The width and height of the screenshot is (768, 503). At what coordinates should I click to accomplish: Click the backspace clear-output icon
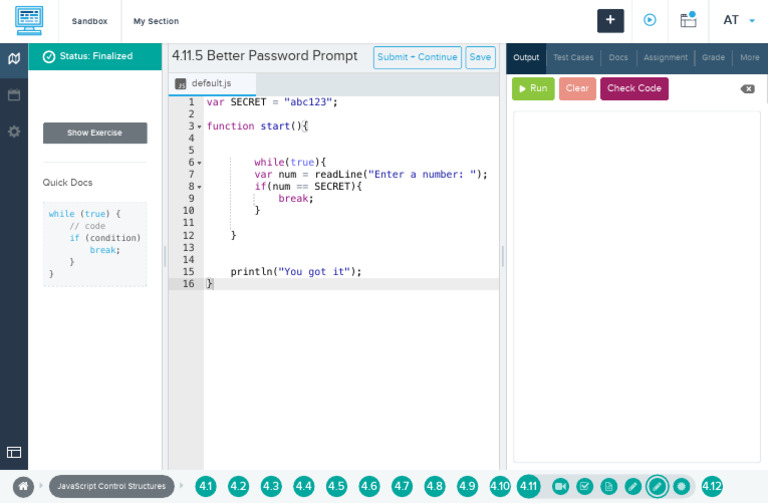click(x=747, y=89)
